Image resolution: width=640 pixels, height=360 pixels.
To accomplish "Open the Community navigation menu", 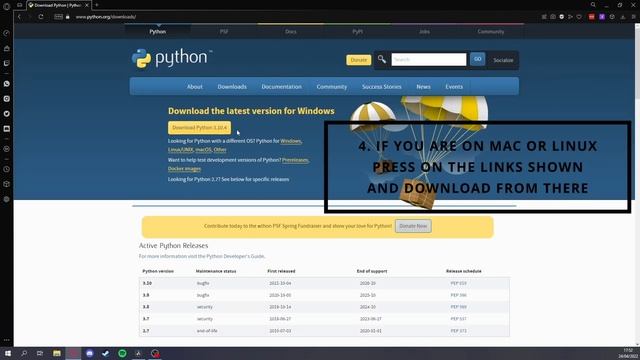I will pyautogui.click(x=331, y=87).
